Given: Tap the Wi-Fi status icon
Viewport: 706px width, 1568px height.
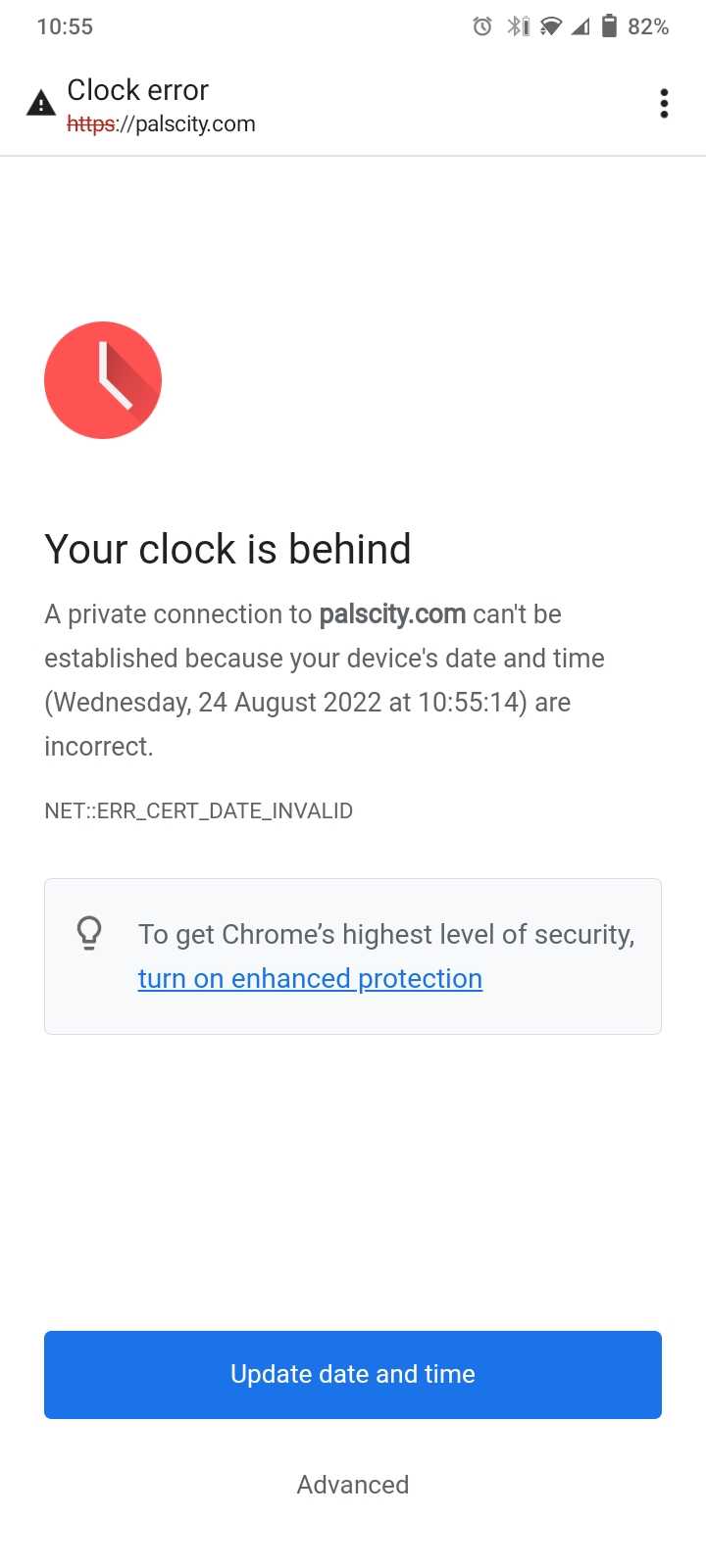Looking at the screenshot, I should click(x=551, y=26).
